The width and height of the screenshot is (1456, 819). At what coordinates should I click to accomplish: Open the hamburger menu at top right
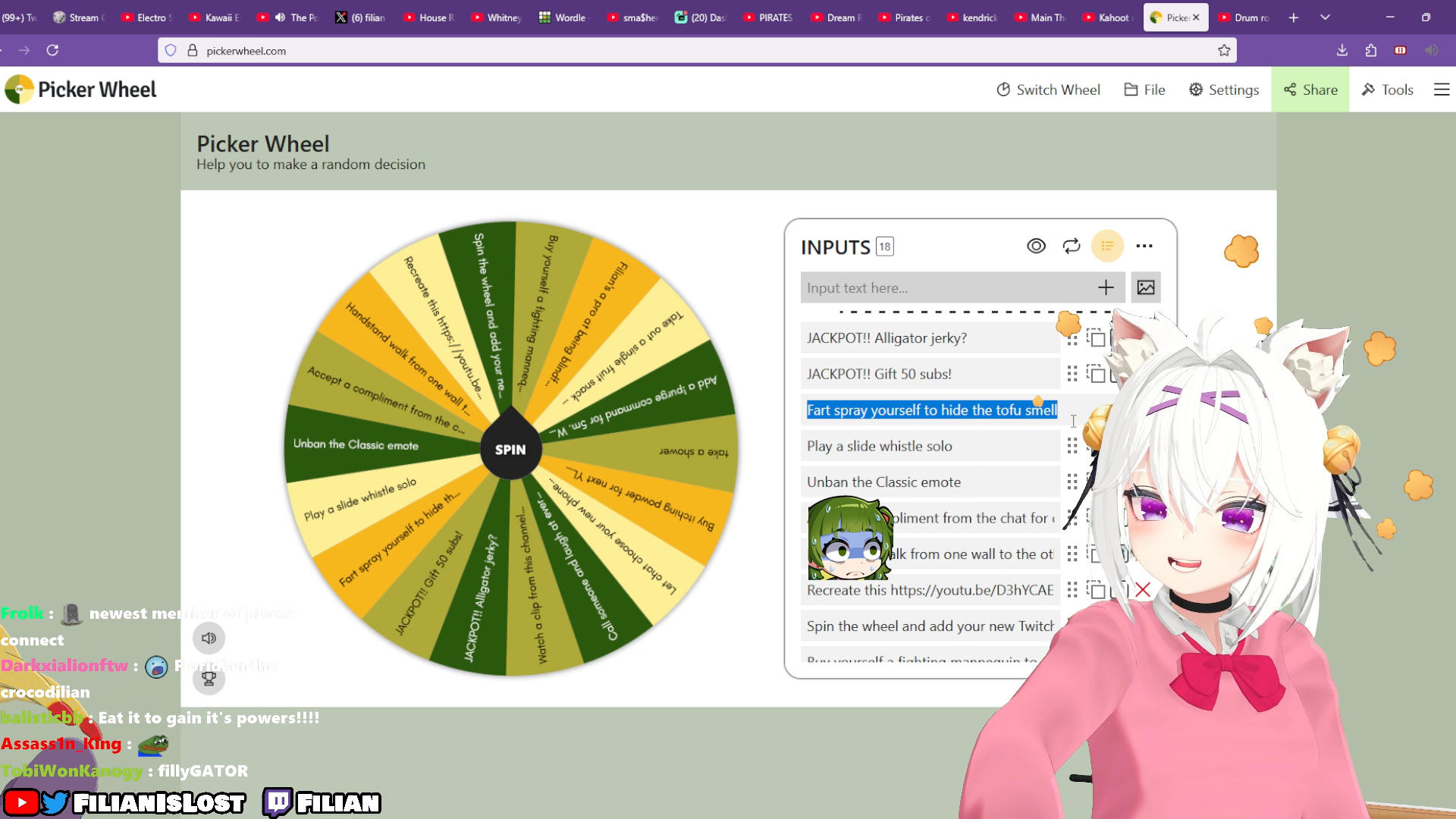pos(1441,89)
